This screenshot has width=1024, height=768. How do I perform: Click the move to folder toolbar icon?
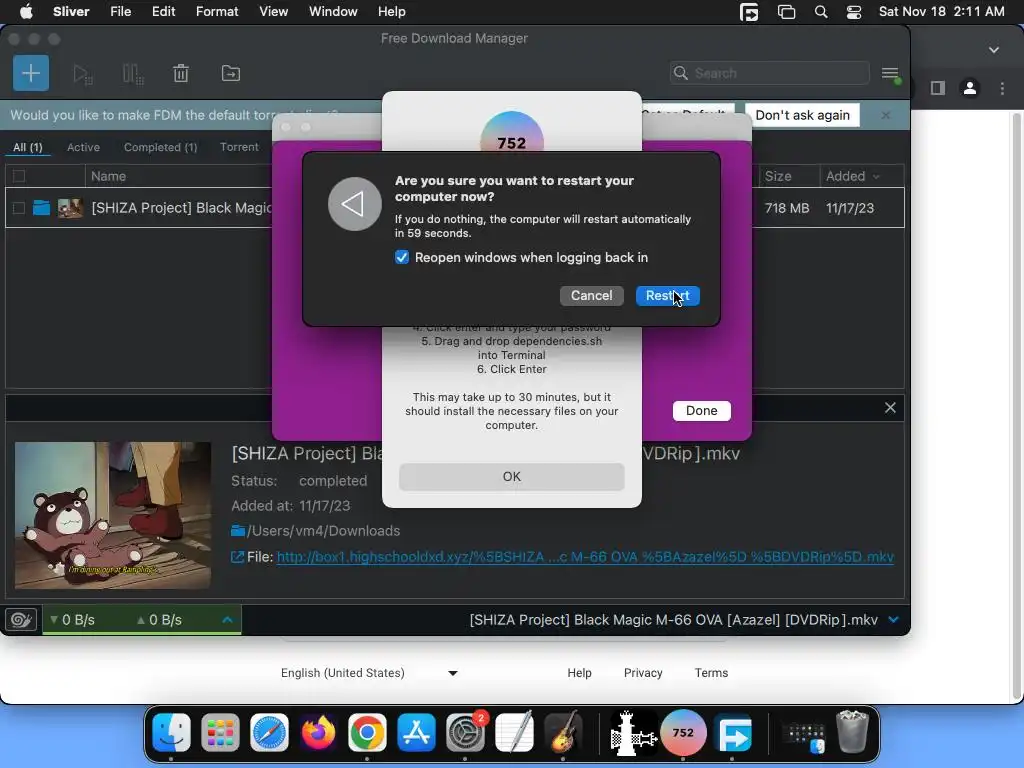231,73
